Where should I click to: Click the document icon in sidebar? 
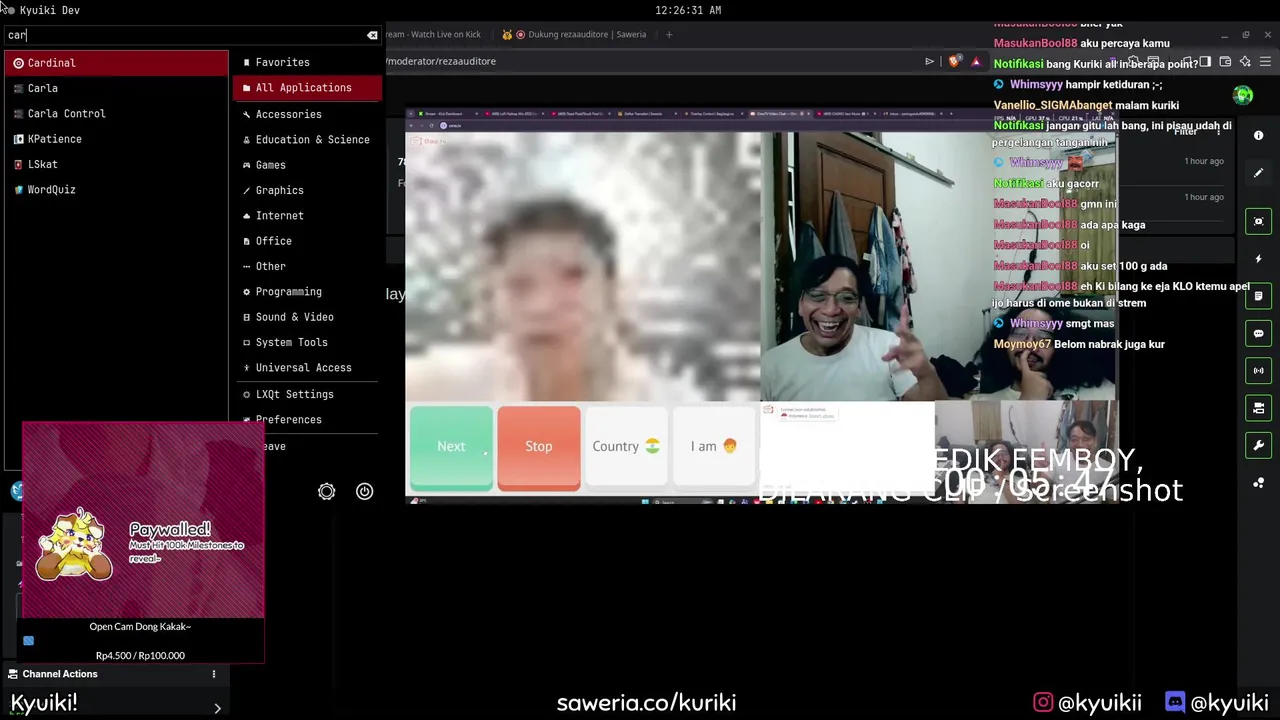(1258, 296)
